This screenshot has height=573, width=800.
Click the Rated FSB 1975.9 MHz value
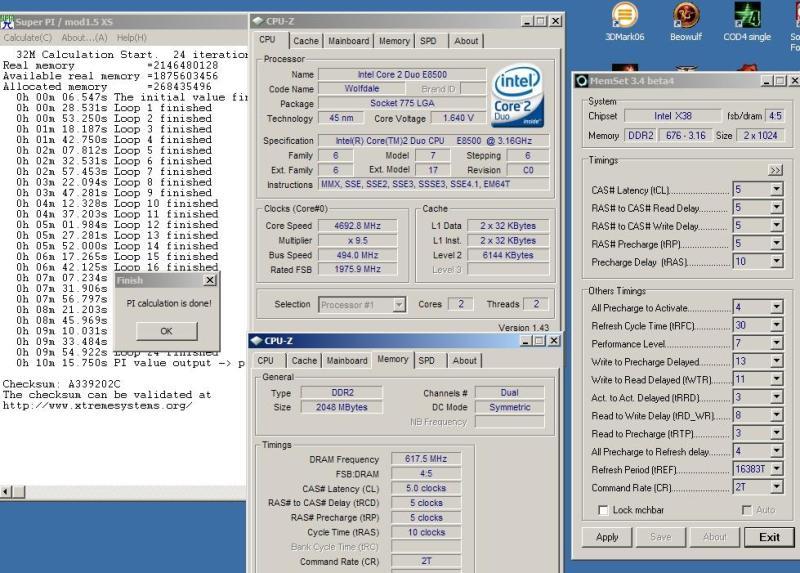point(358,269)
